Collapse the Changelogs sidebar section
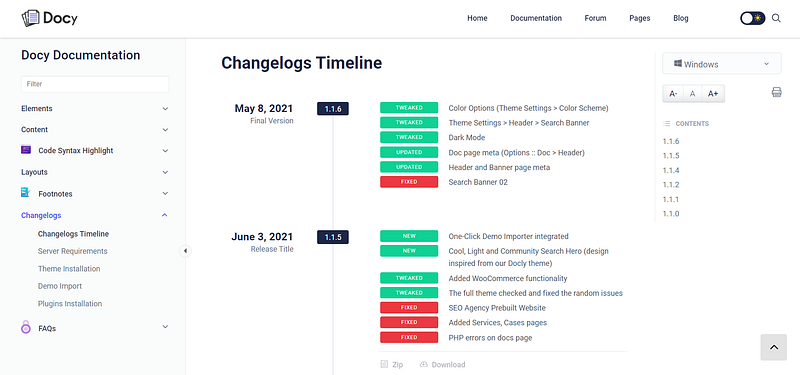The image size is (800, 375). 164,215
